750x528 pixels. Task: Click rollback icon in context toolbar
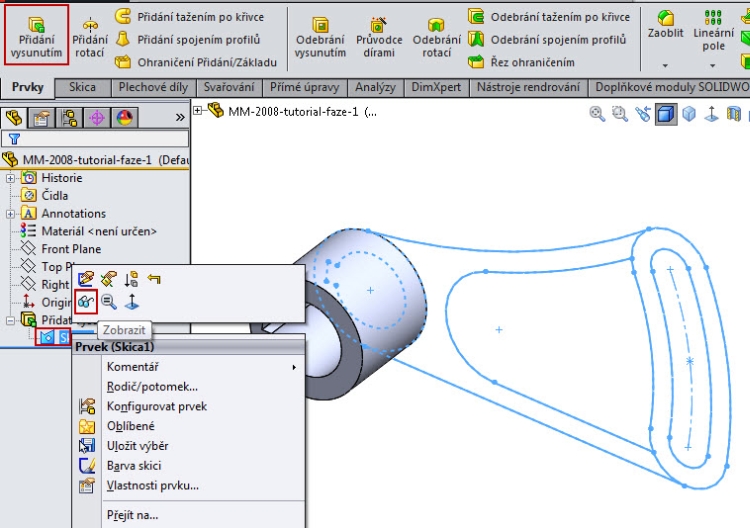coord(131,279)
